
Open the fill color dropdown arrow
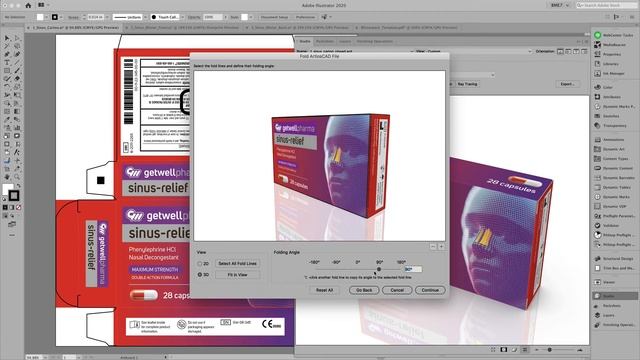(x=47, y=17)
